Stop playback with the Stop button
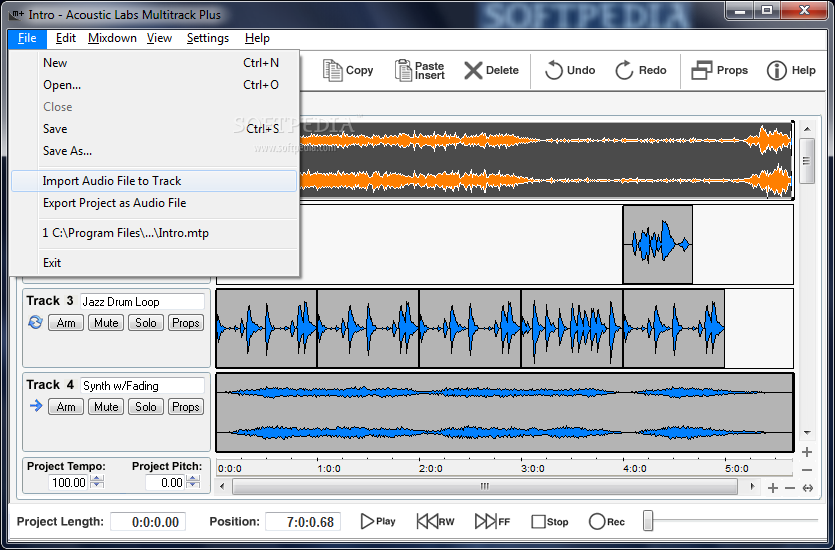835x550 pixels. pos(550,521)
